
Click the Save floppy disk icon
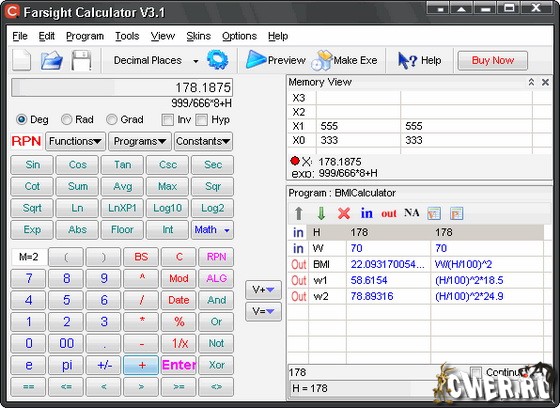(81, 60)
